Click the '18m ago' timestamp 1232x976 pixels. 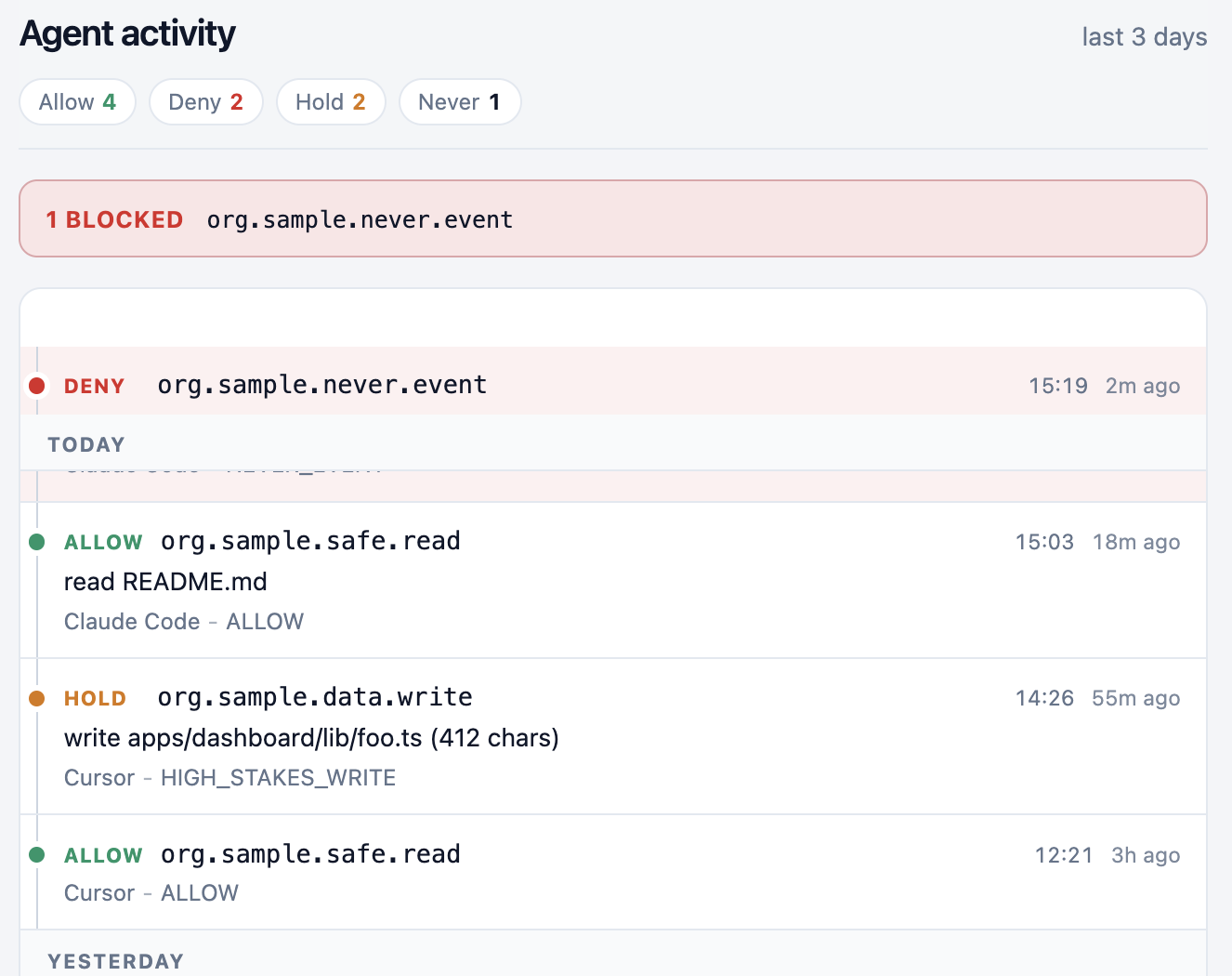click(x=1136, y=542)
